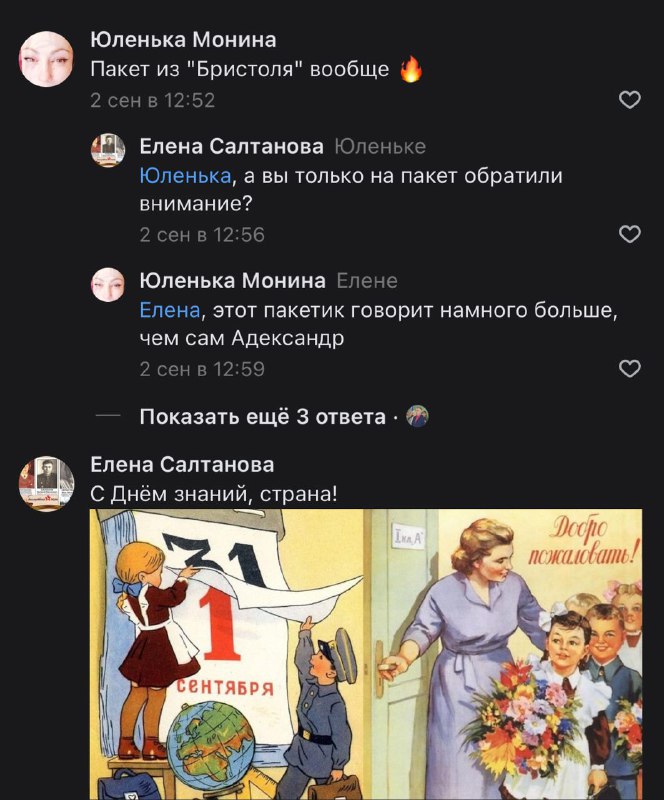
Task: Open Елена Салтанова's avatar on the 12:56 reply
Action: (x=108, y=150)
